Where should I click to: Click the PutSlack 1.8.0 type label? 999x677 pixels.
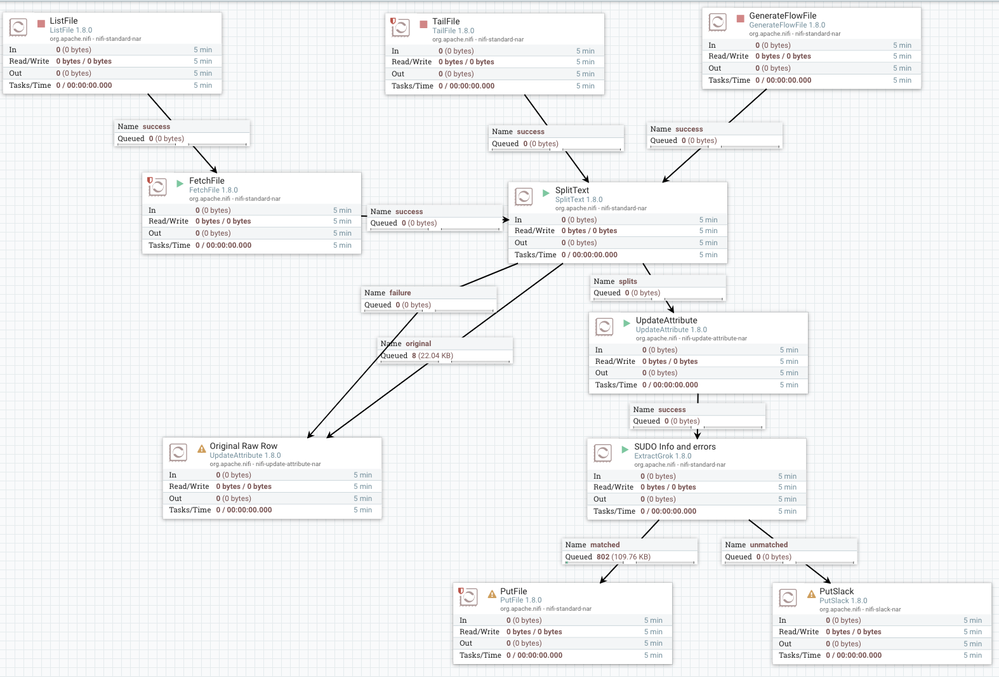tap(843, 601)
